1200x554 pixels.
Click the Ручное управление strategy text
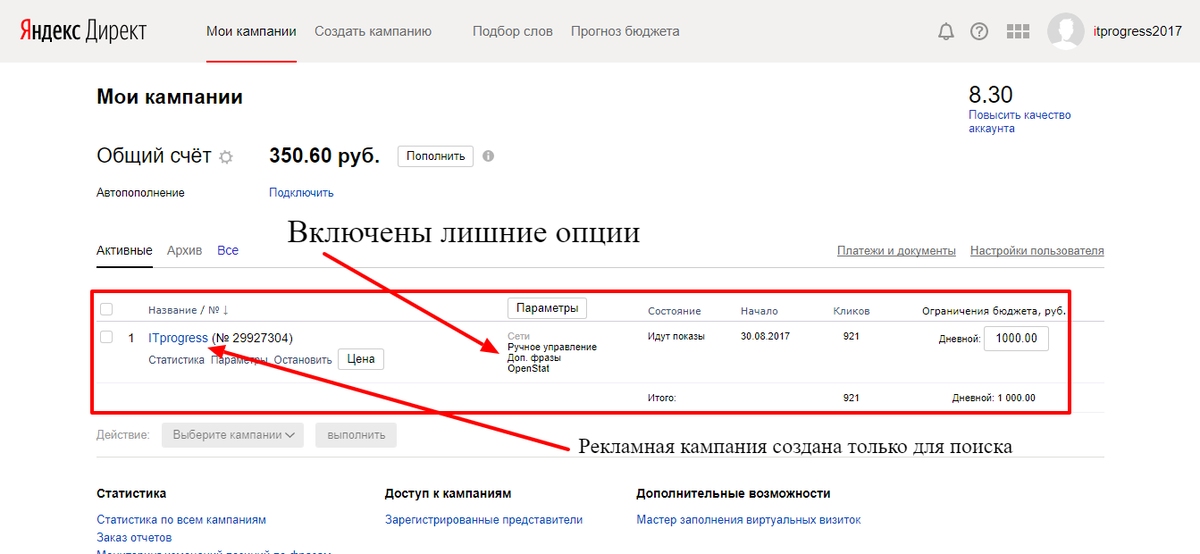[552, 347]
